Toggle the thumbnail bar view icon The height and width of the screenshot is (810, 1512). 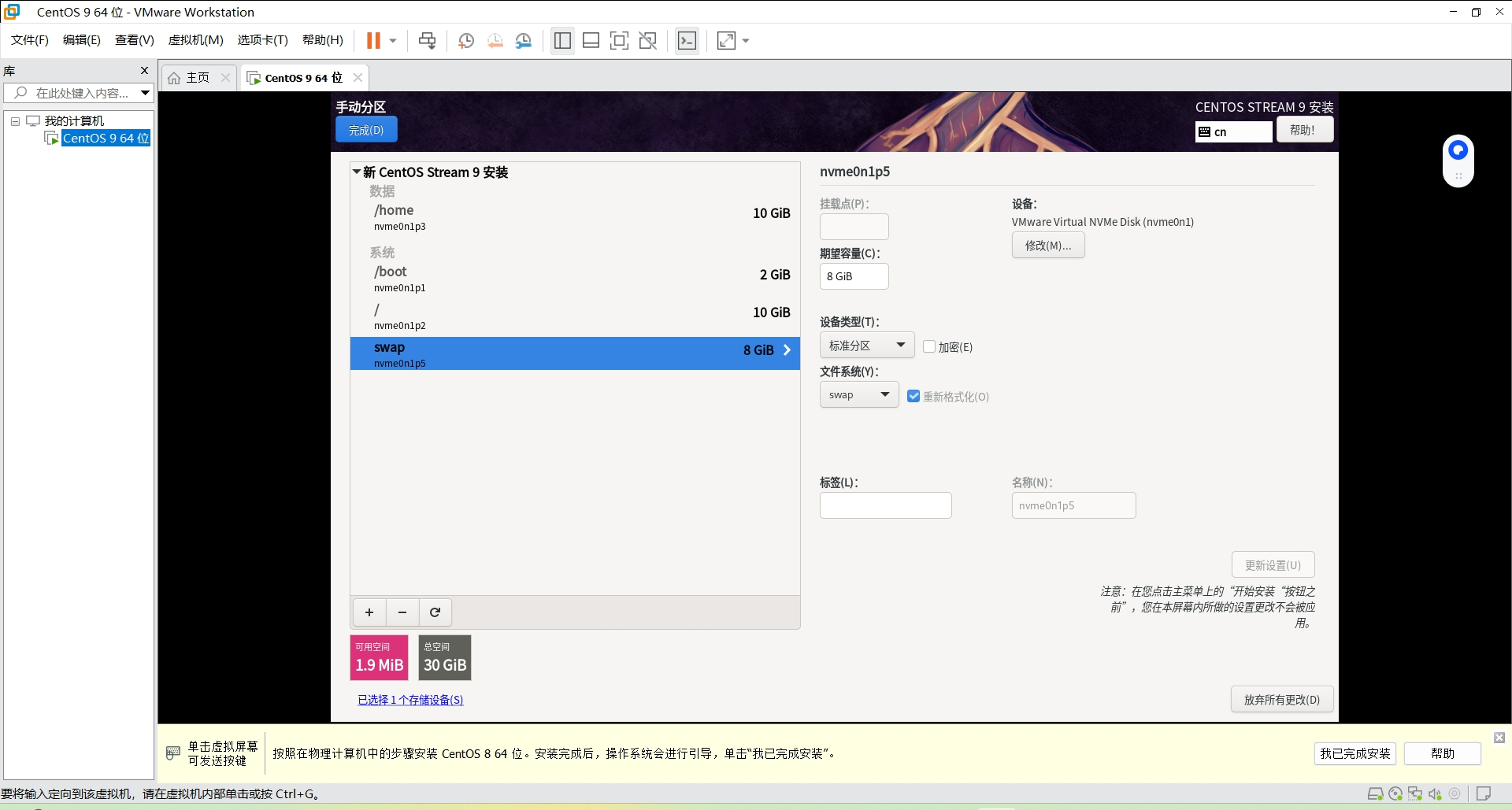591,40
